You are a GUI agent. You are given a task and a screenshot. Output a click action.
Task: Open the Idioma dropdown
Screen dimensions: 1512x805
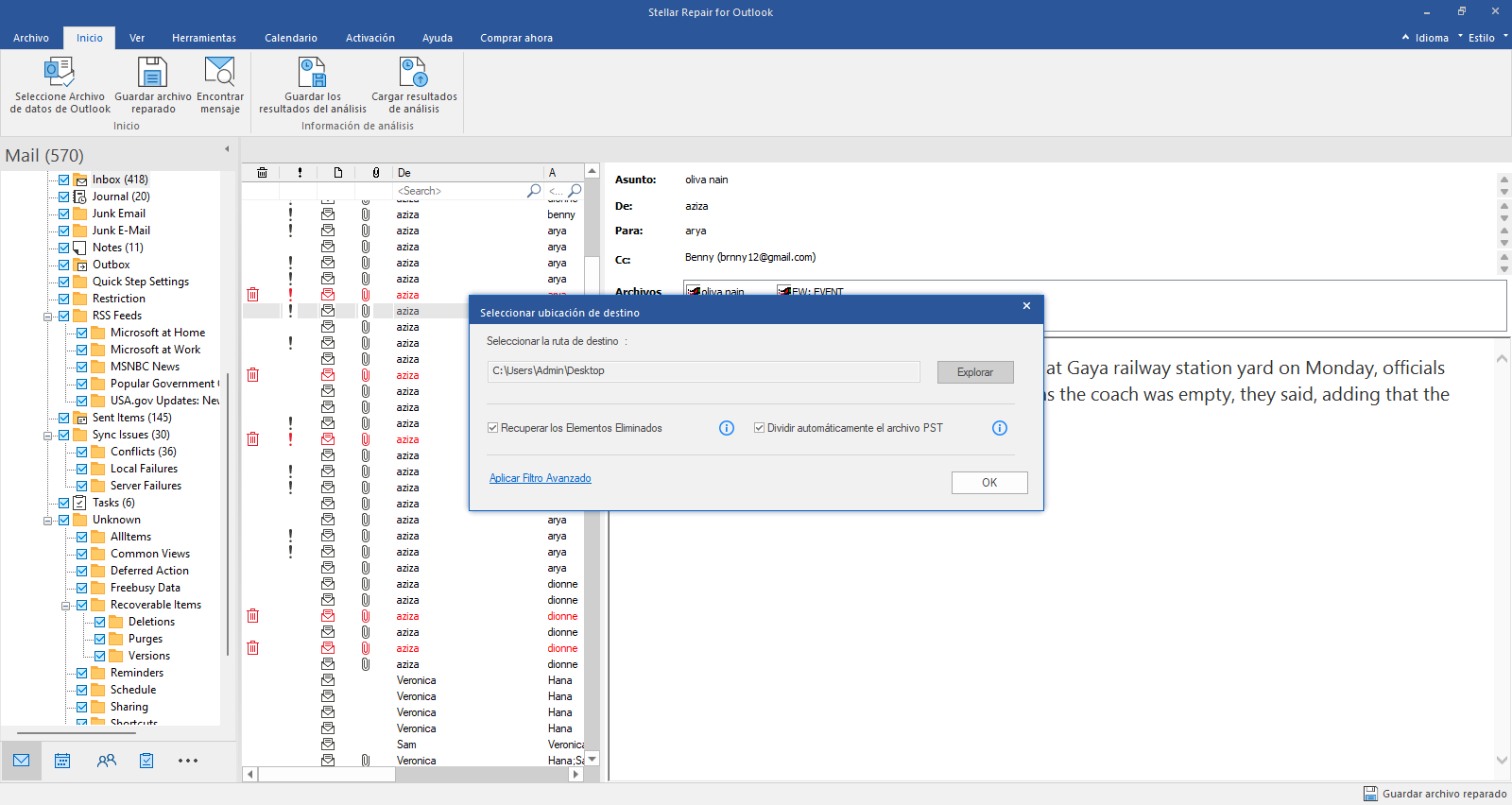pos(1437,38)
